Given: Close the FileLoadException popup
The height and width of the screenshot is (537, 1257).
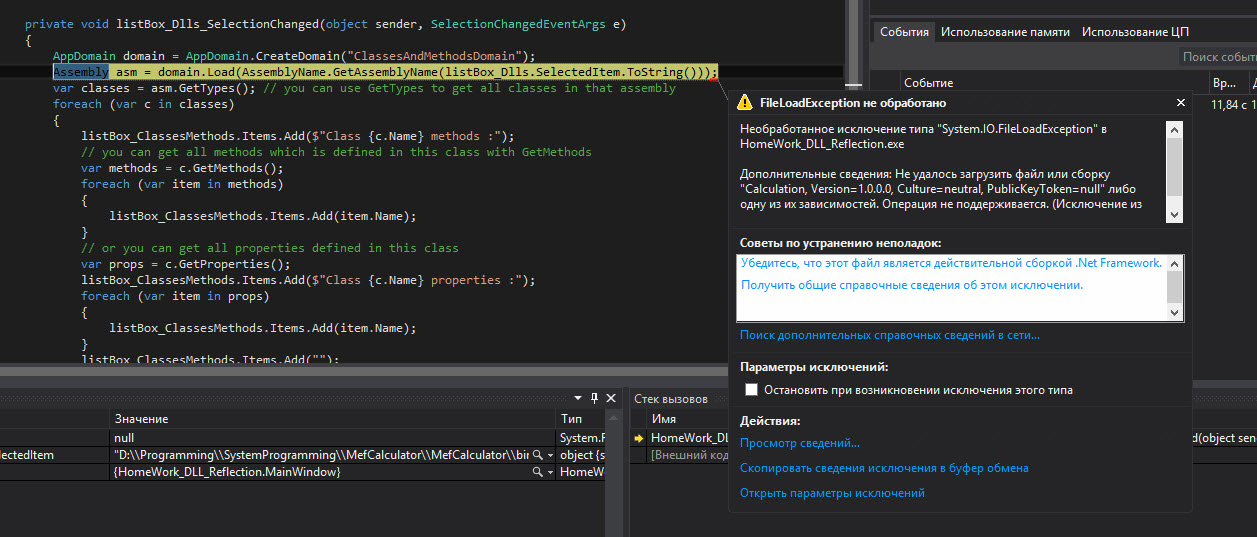Looking at the screenshot, I should (1181, 103).
